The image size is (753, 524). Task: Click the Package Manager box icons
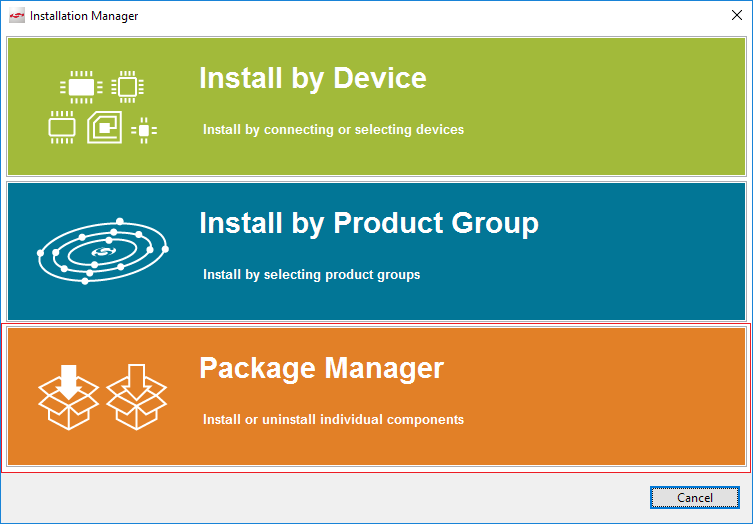tap(103, 397)
